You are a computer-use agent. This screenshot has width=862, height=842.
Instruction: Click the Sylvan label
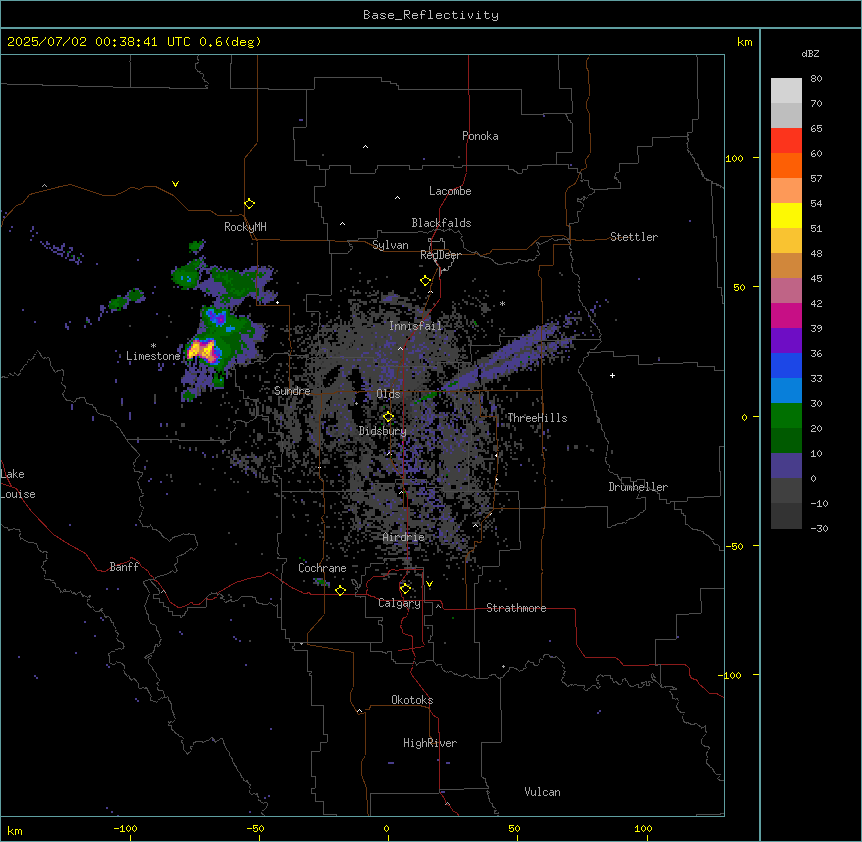coord(390,245)
